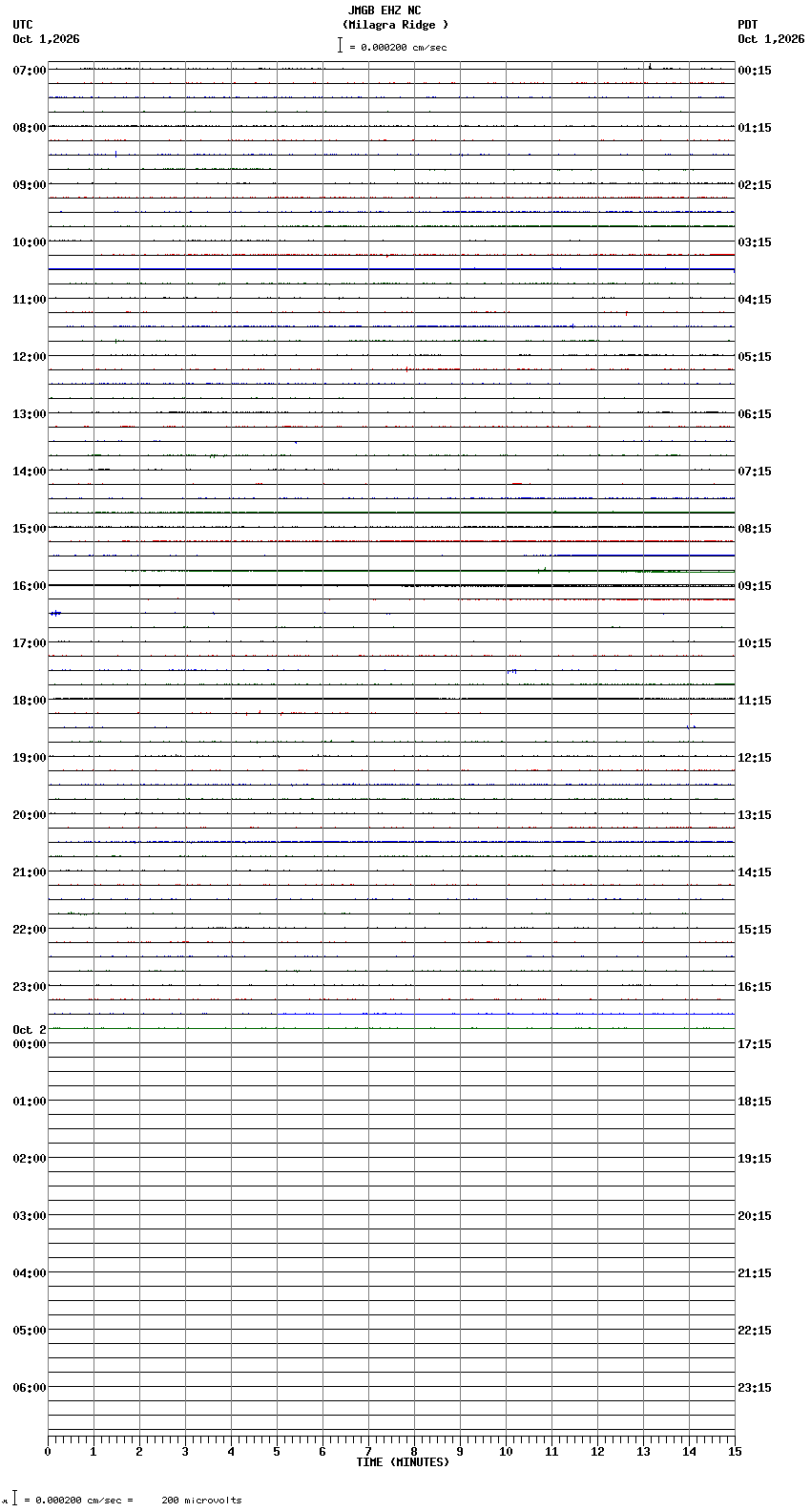
Task: Select the 03:00 UTC row label
Action: pyautogui.click(x=30, y=1216)
